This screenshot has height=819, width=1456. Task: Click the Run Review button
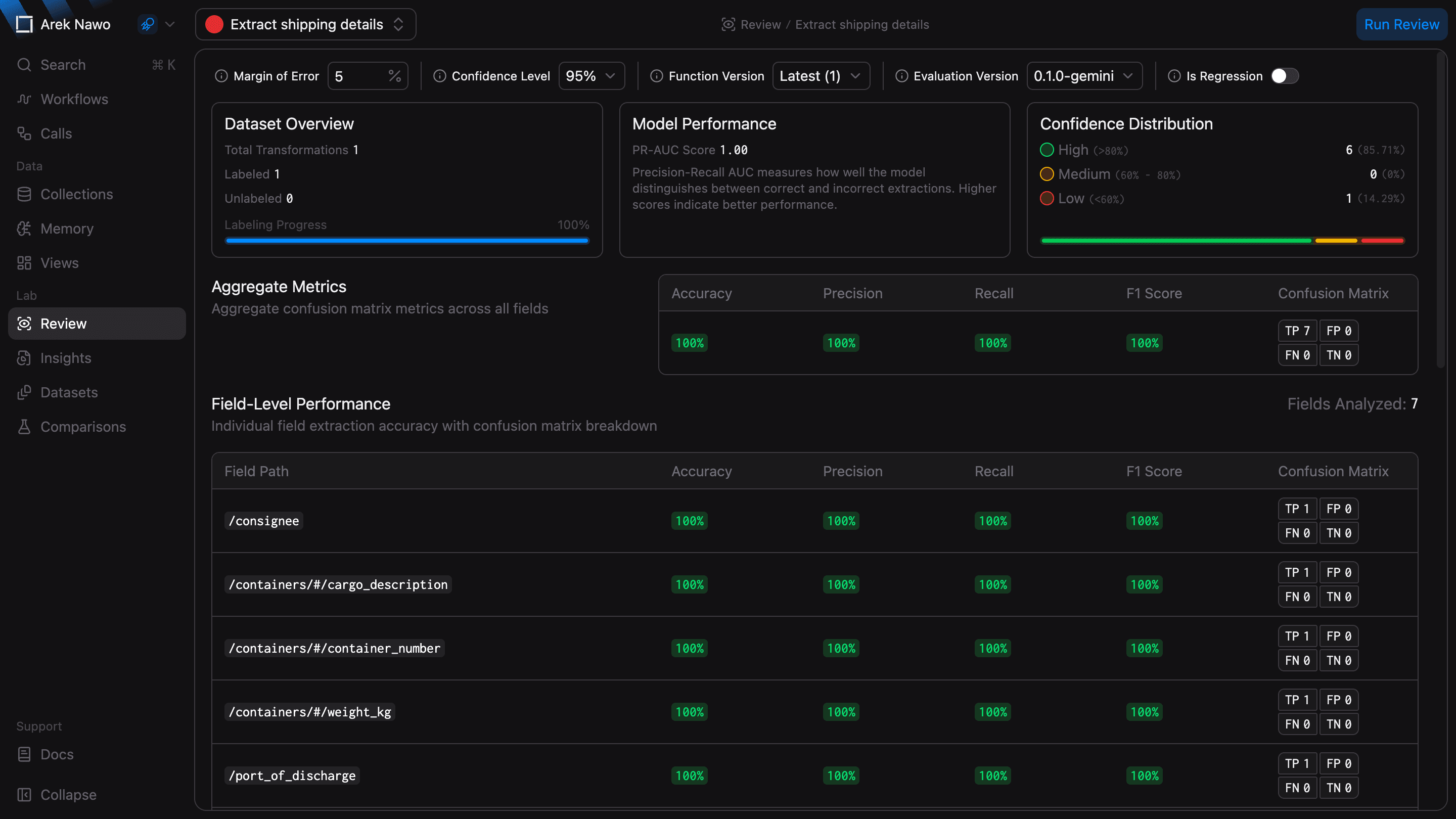[1401, 24]
